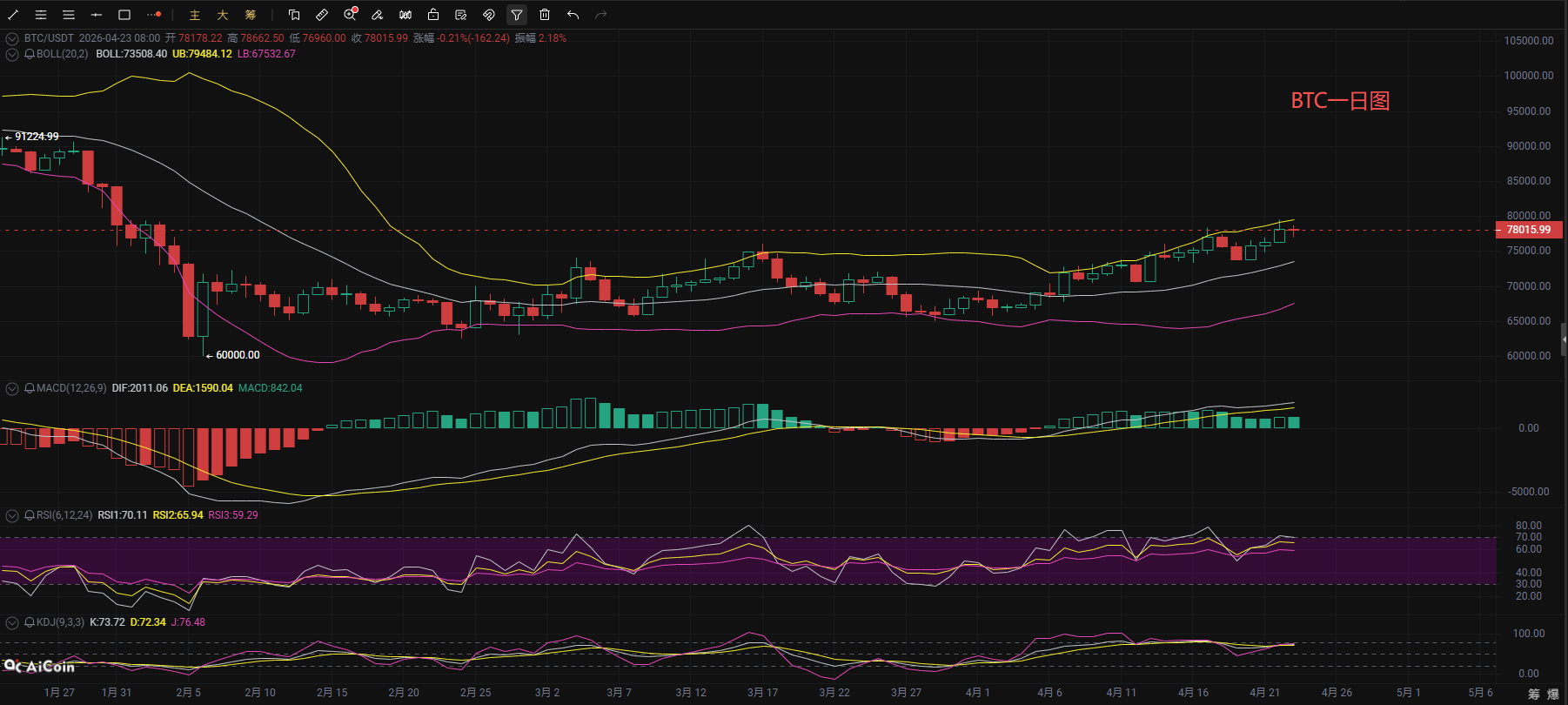This screenshot has width=1568, height=705.
Task: Click the 78015.99 current price tag
Action: click(x=1529, y=230)
